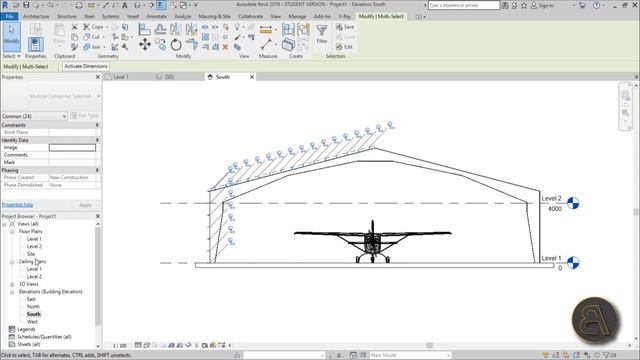Collapse the Ceiling Plans tree node
The height and width of the screenshot is (360, 640).
(12, 262)
